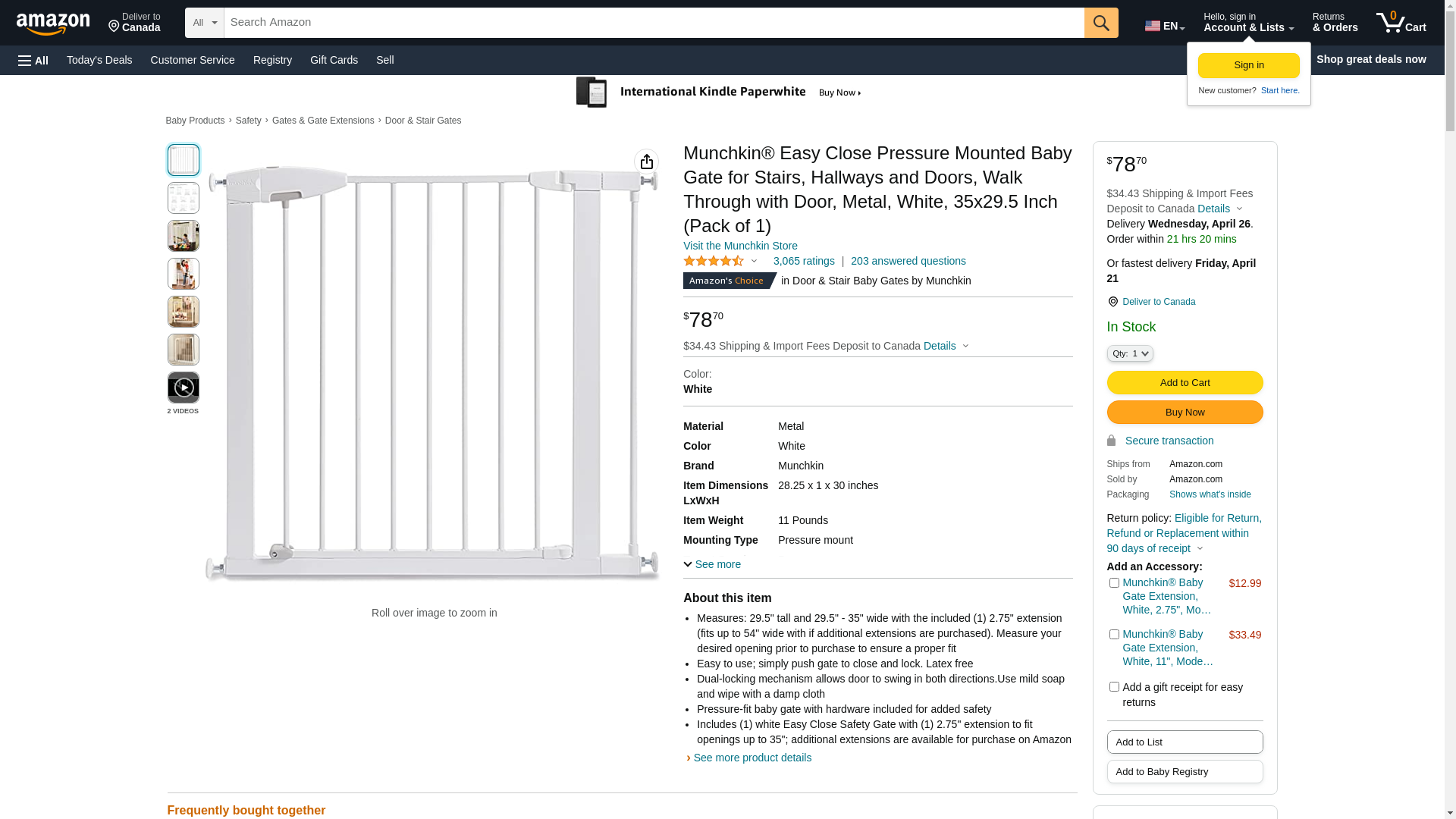
Task: Open the Qty quantity dropdown
Action: (1130, 353)
